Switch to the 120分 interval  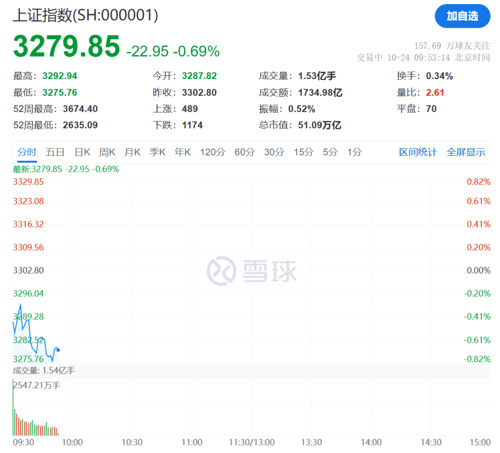(212, 152)
